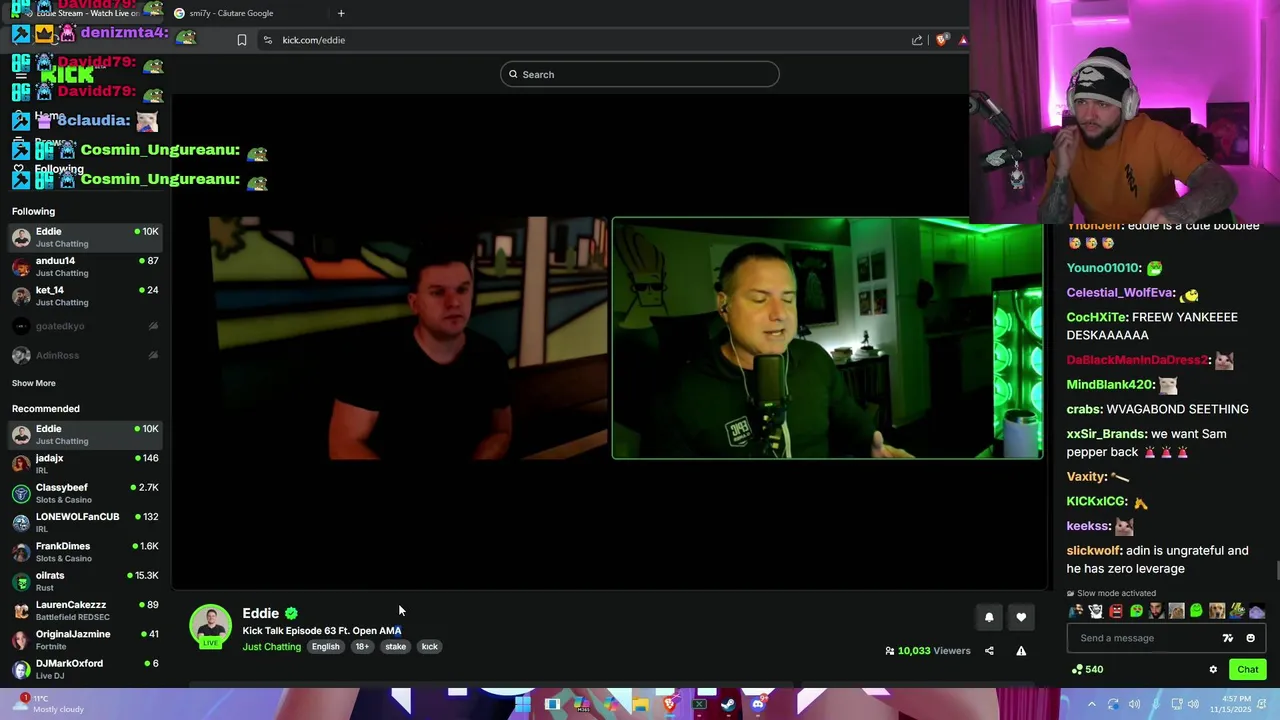Click the Brave shields lion icon
The image size is (1280, 720).
coord(942,40)
